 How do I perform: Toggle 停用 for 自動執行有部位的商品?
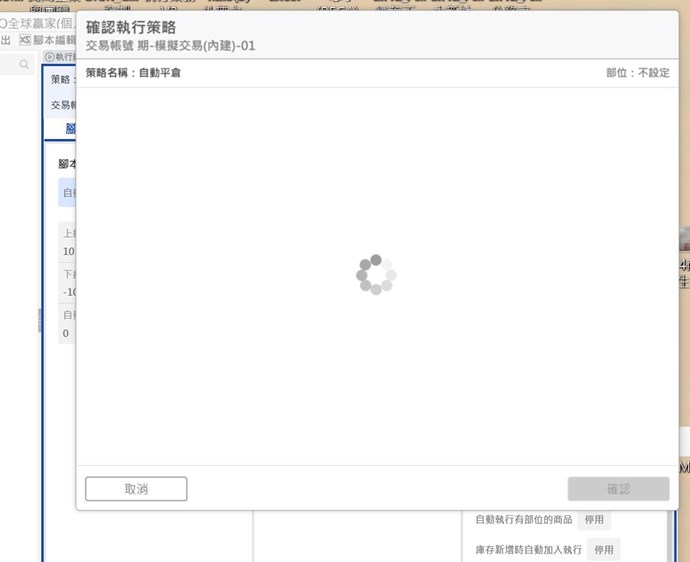click(x=594, y=519)
